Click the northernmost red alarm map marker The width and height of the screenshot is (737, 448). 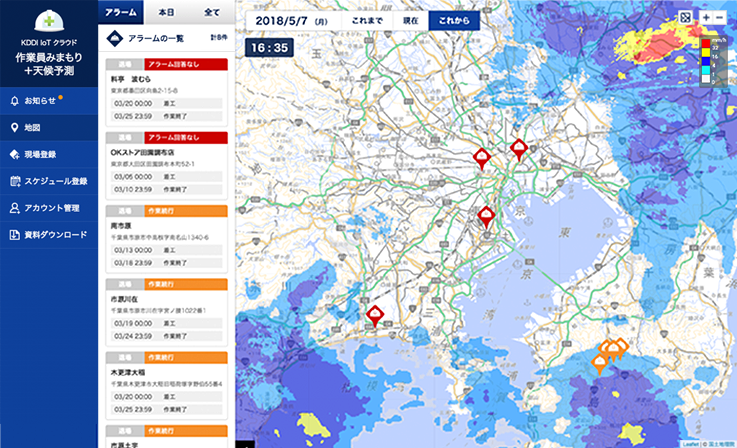click(518, 149)
